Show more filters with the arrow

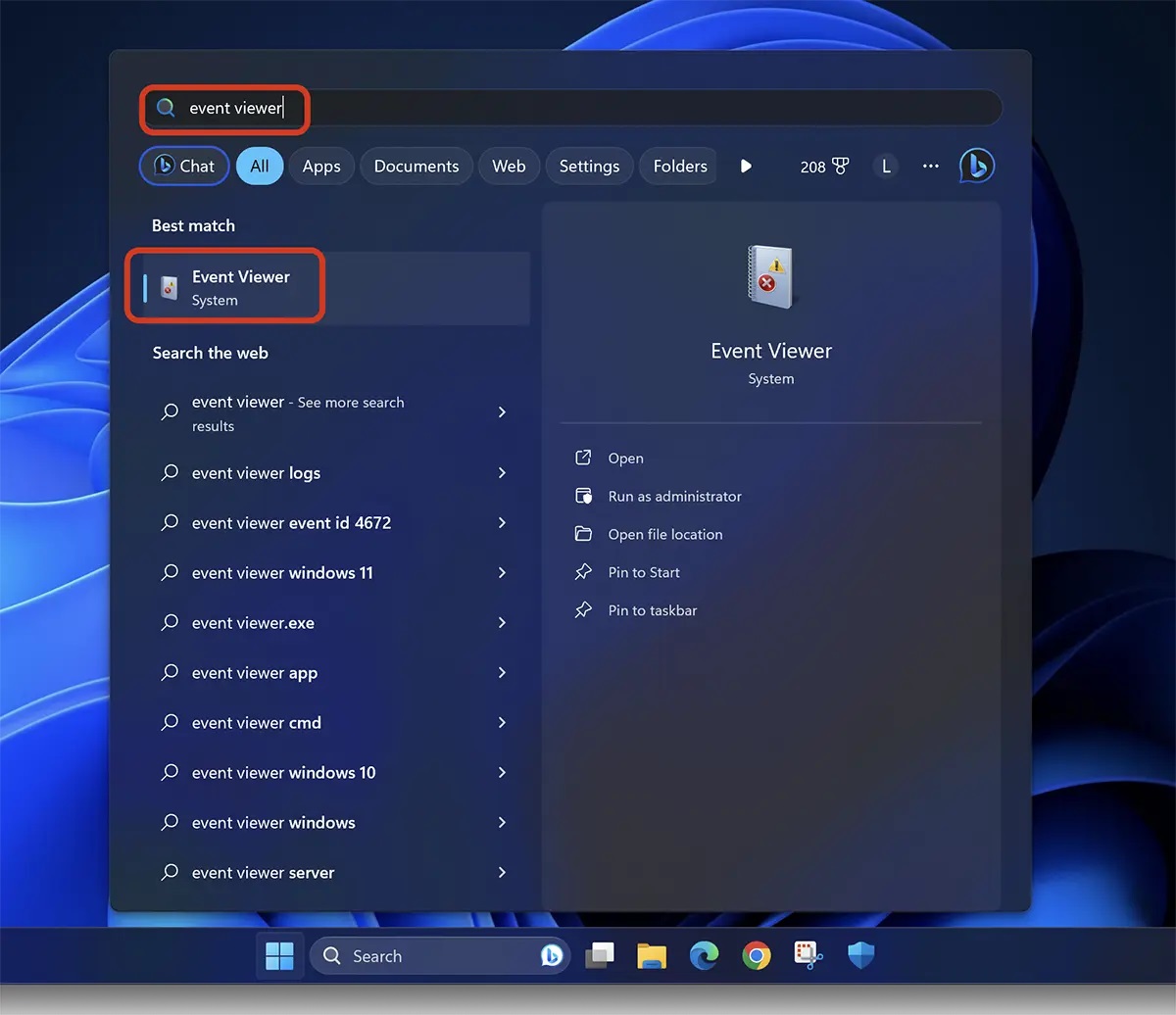point(746,167)
